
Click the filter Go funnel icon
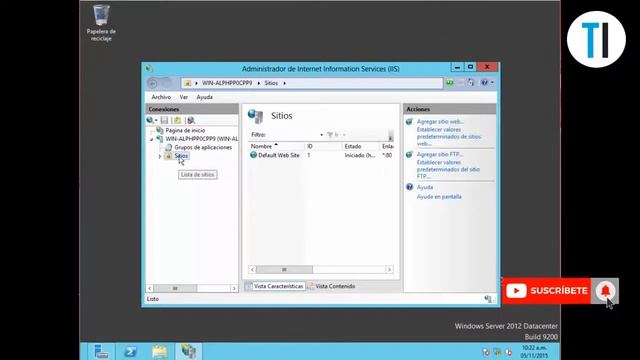330,135
